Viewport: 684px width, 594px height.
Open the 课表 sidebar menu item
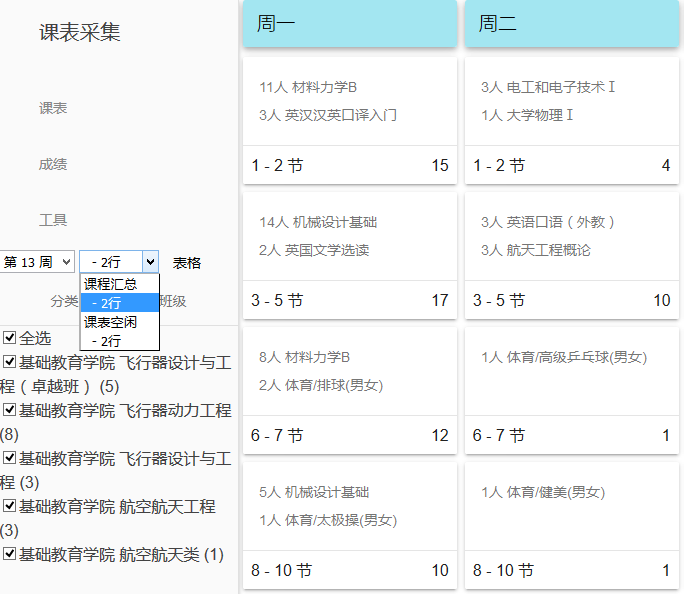(x=53, y=108)
